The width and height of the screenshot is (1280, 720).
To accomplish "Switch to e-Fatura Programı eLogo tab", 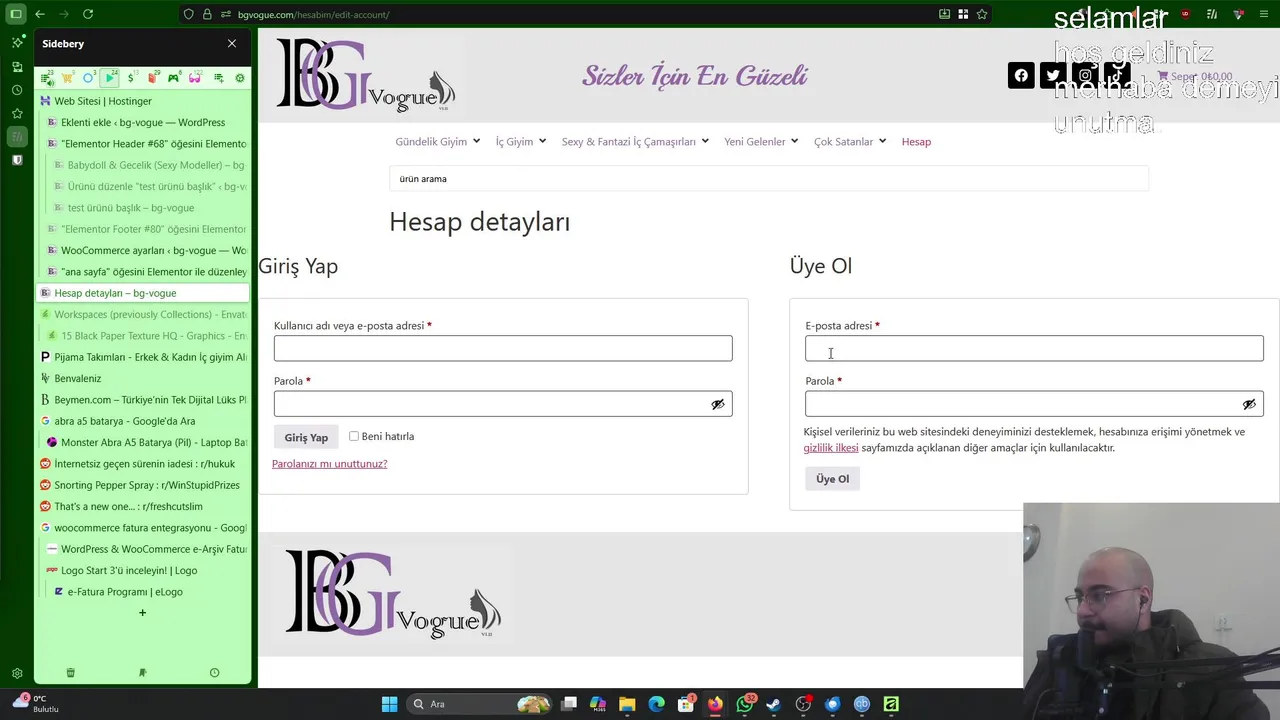I will (149, 592).
